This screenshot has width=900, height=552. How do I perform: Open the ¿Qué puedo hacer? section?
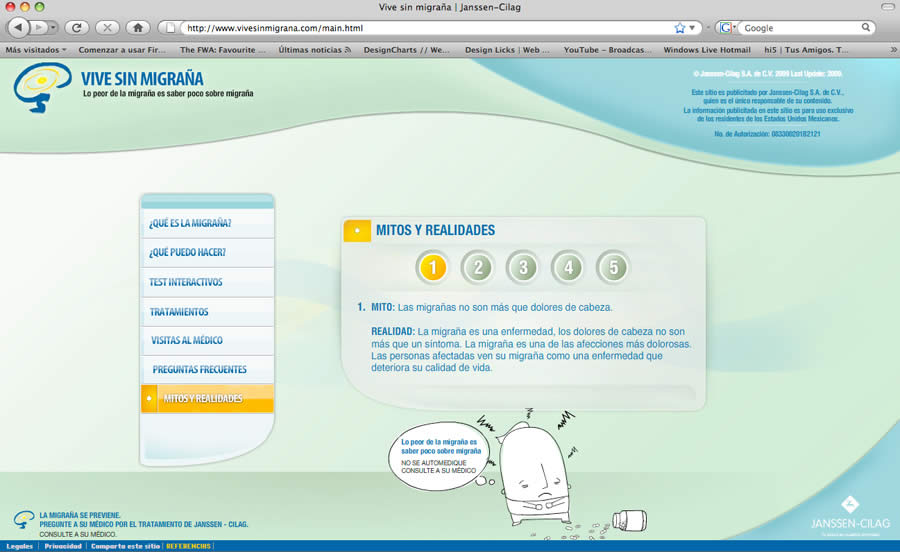tap(208, 252)
